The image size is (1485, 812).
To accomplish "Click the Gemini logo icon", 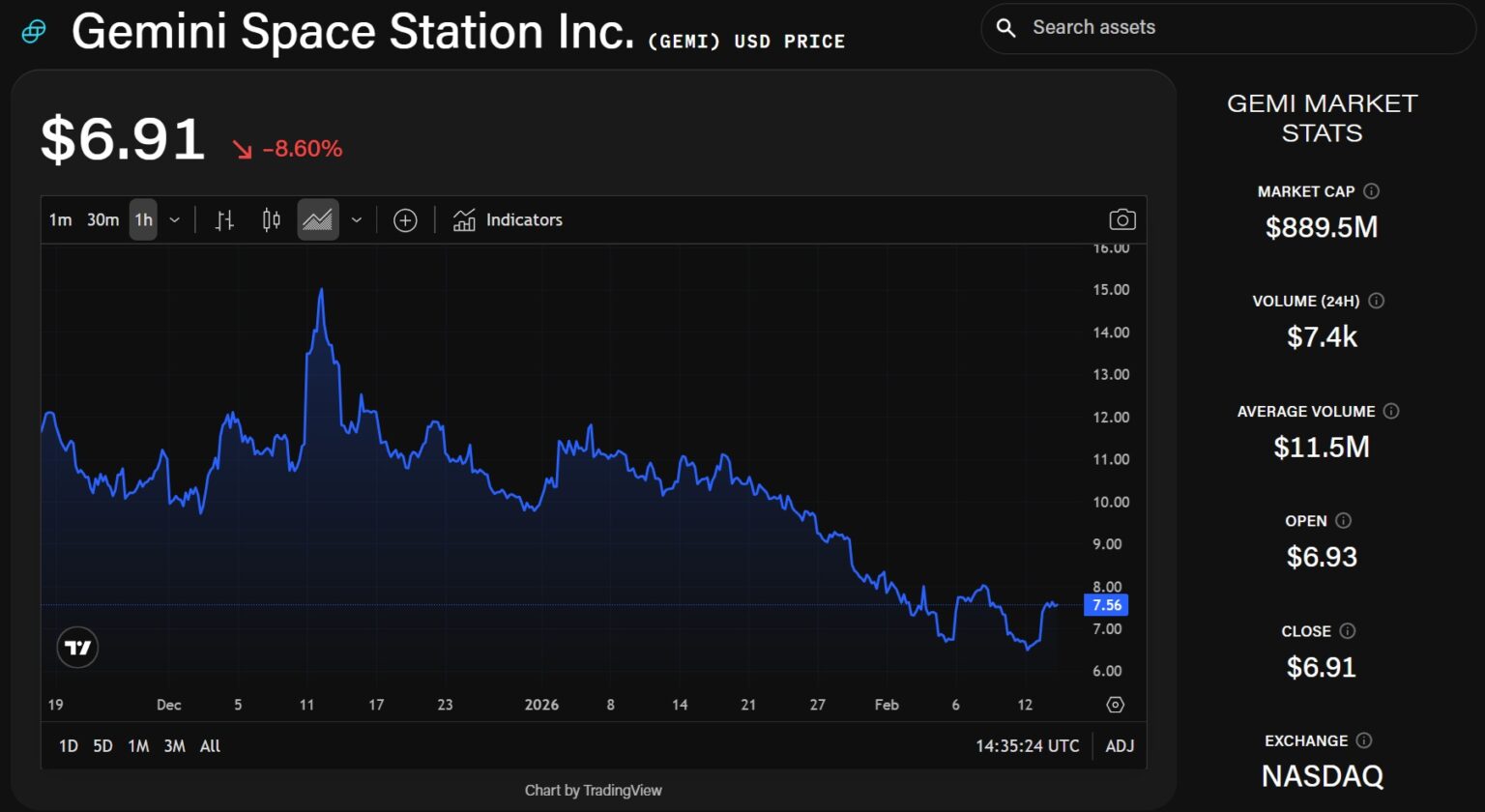I will (x=34, y=32).
